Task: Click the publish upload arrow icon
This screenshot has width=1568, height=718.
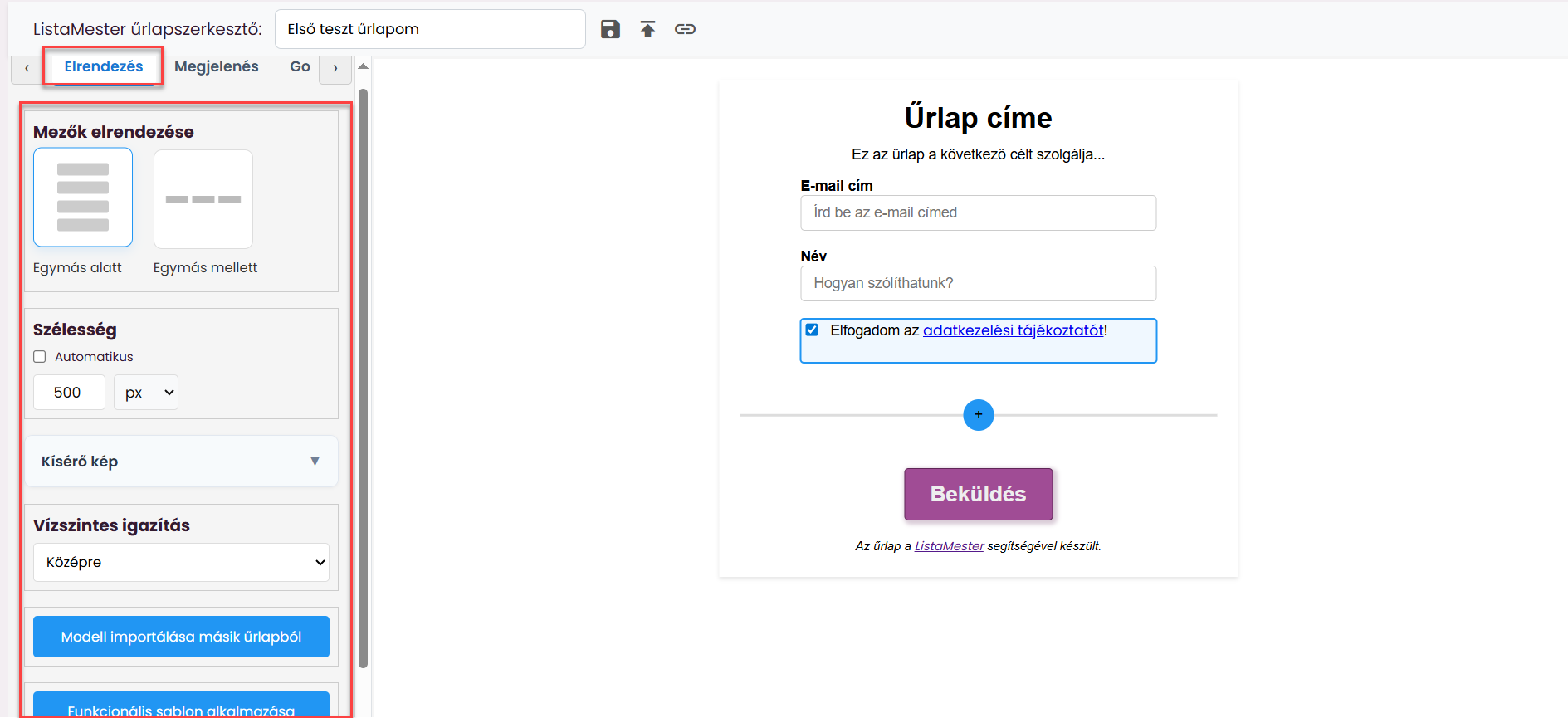Action: coord(647,29)
